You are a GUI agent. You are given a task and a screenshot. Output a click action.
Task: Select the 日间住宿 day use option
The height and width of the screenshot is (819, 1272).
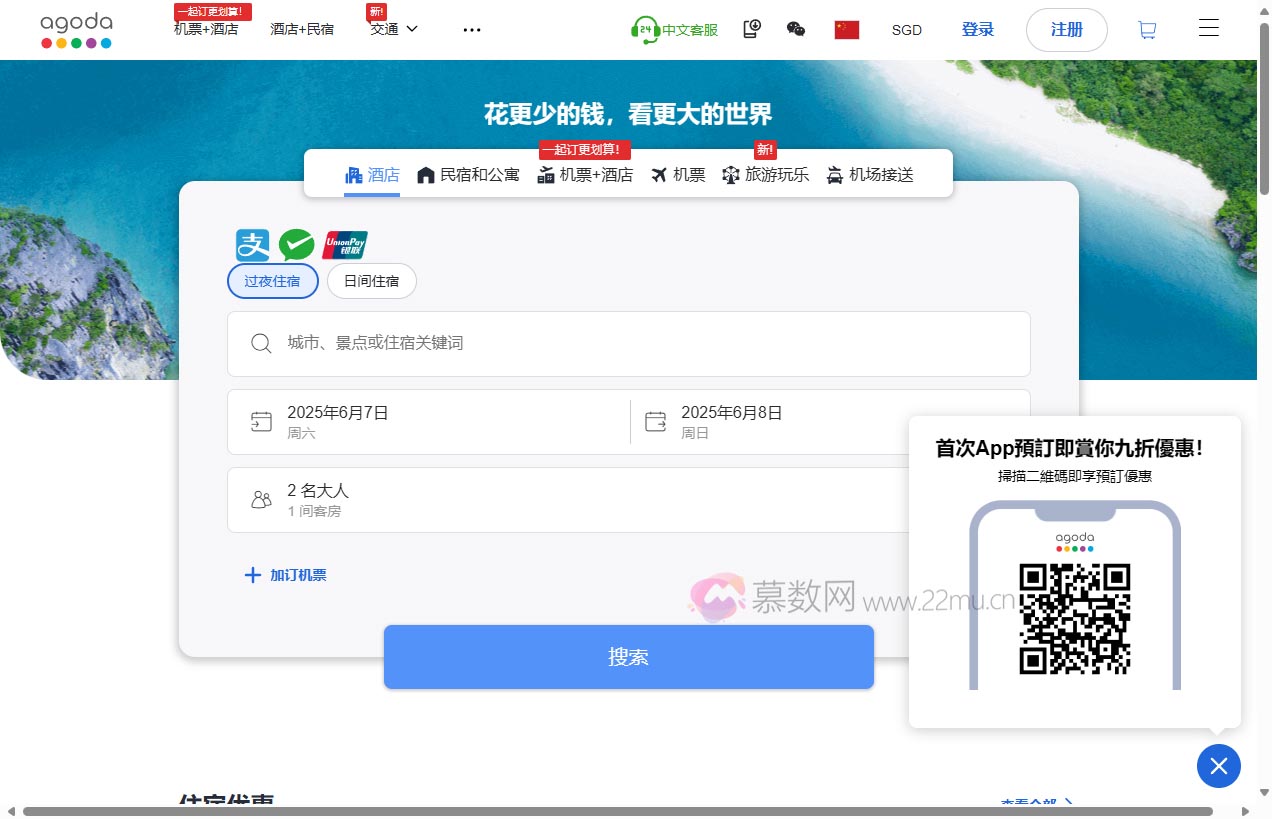tap(371, 281)
